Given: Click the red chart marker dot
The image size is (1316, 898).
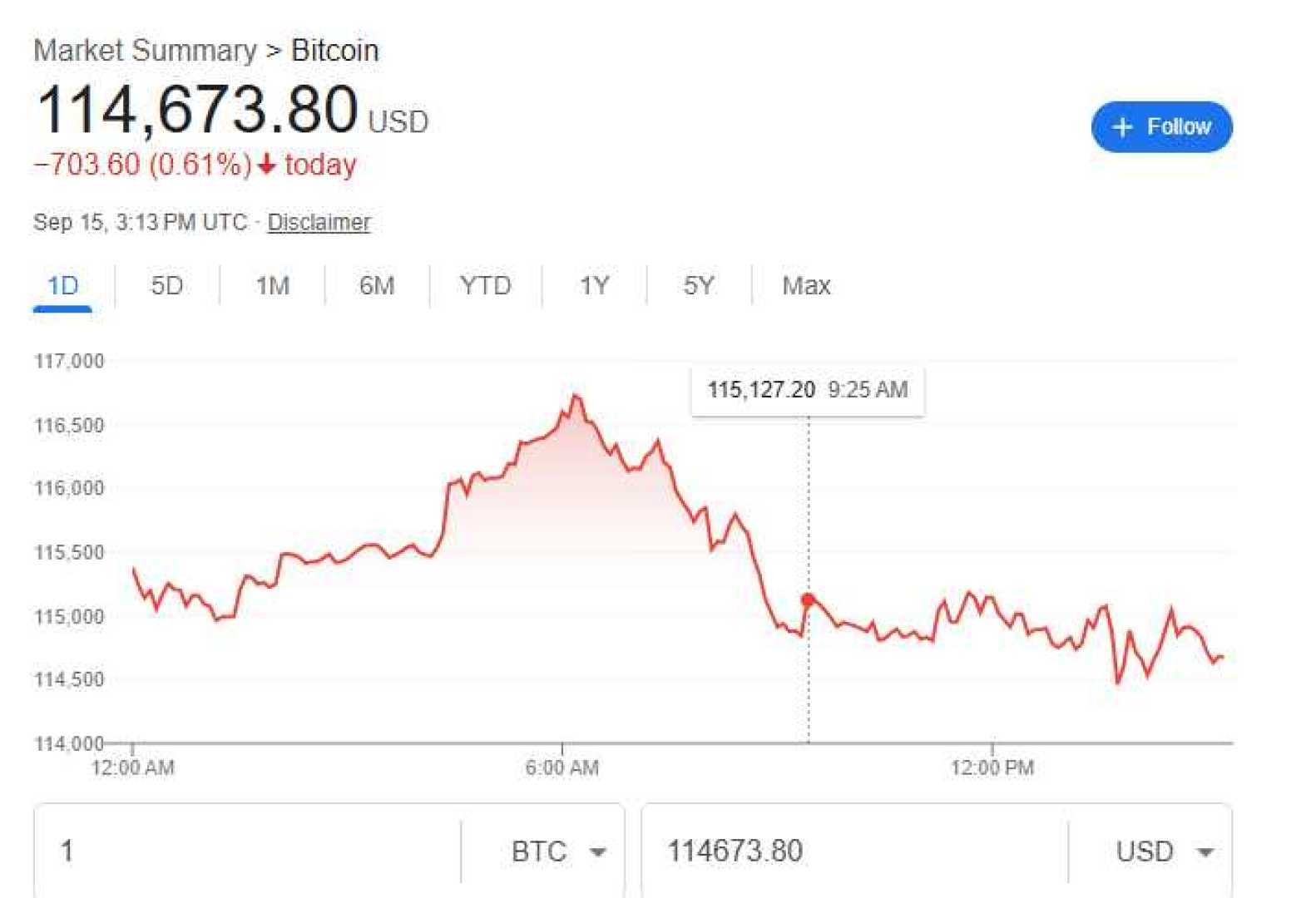Looking at the screenshot, I should pyautogui.click(x=808, y=599).
